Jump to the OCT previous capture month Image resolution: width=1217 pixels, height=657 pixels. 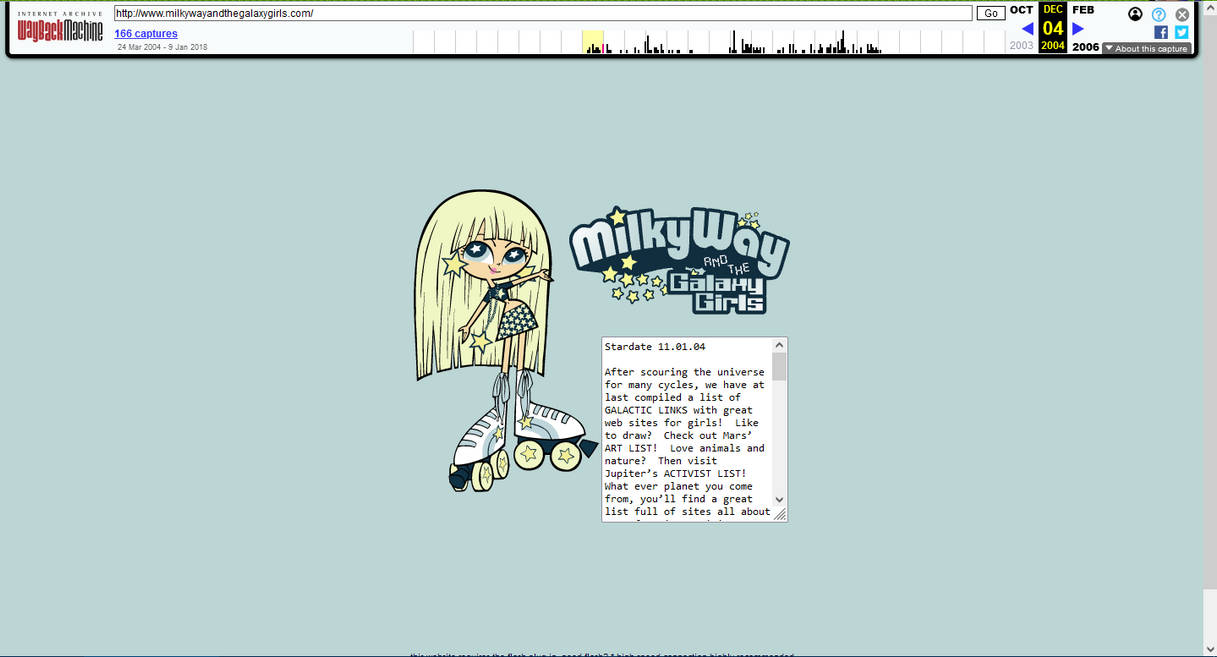click(x=1021, y=10)
